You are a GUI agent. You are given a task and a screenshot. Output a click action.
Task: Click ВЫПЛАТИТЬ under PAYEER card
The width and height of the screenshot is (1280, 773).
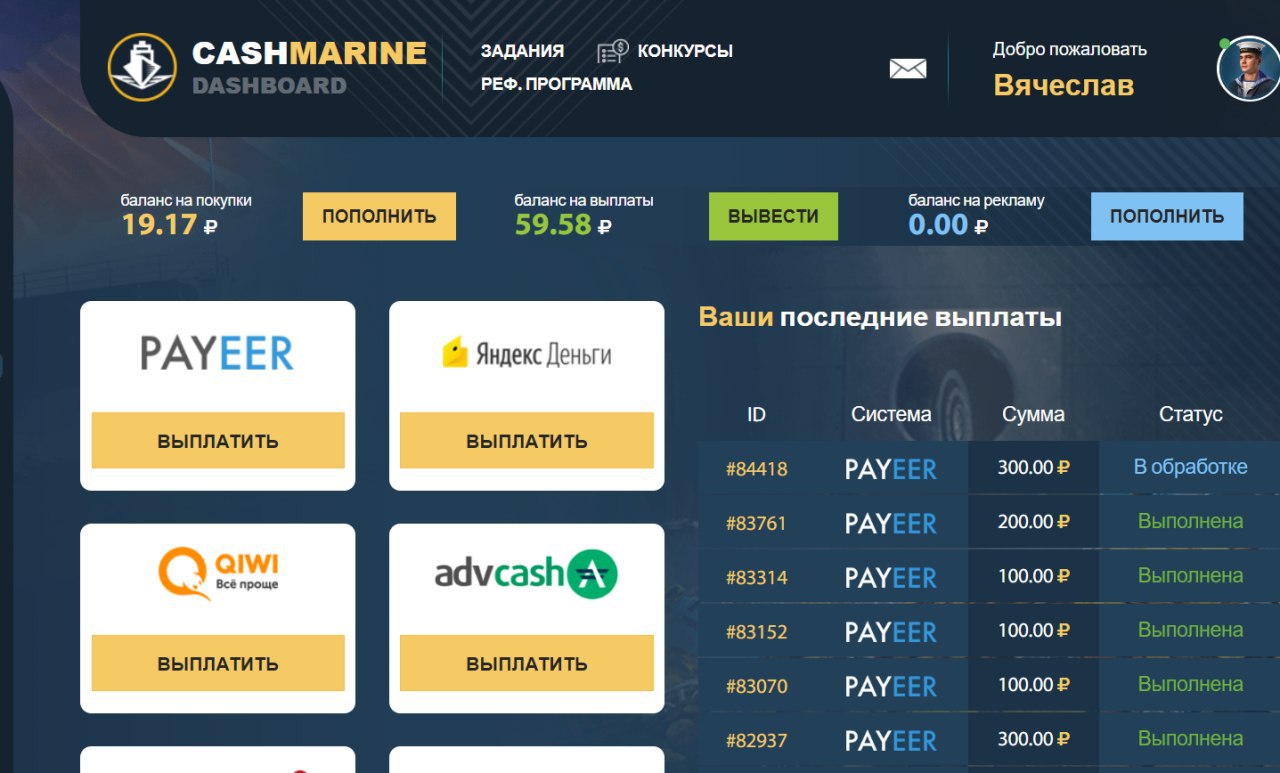(x=218, y=441)
